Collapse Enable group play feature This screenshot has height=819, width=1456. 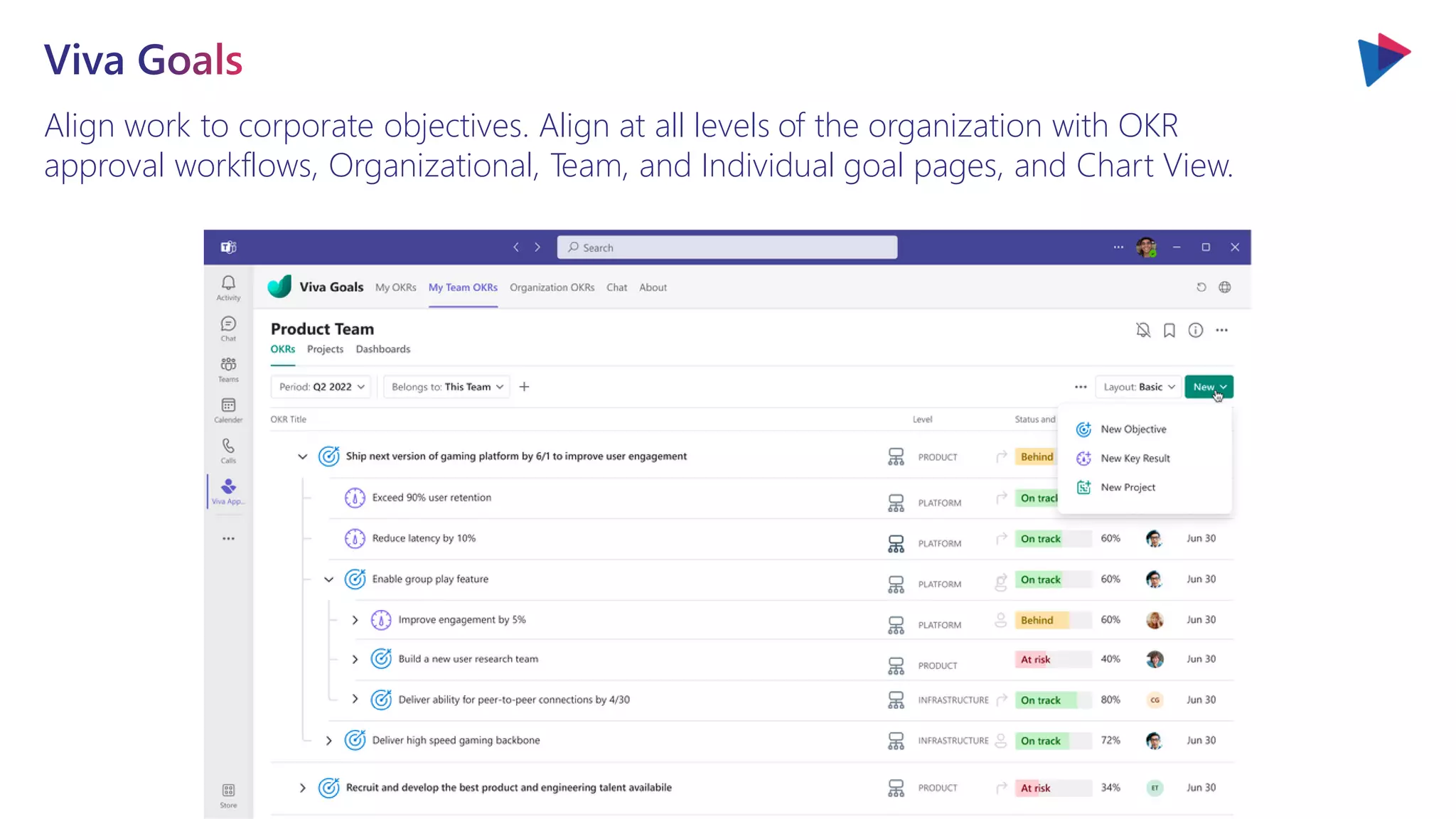[x=328, y=579]
